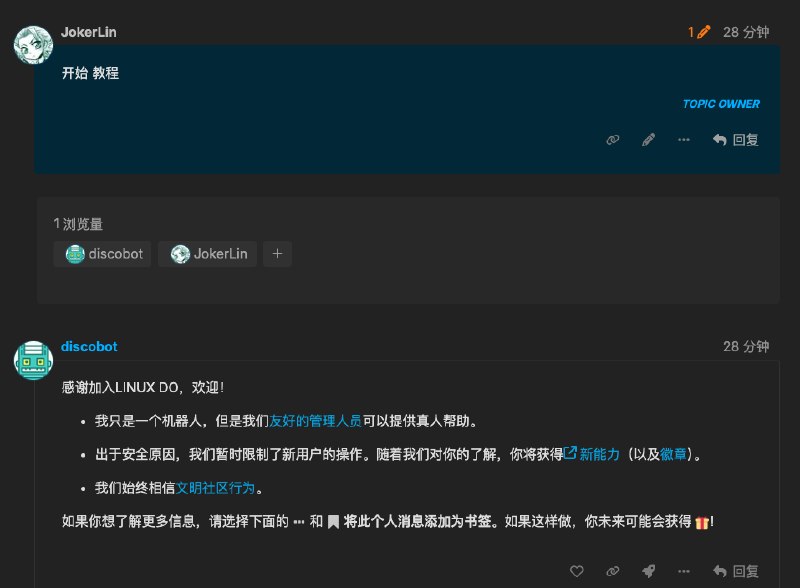Open the 新能力 external link
This screenshot has width=800, height=588.
pos(592,454)
